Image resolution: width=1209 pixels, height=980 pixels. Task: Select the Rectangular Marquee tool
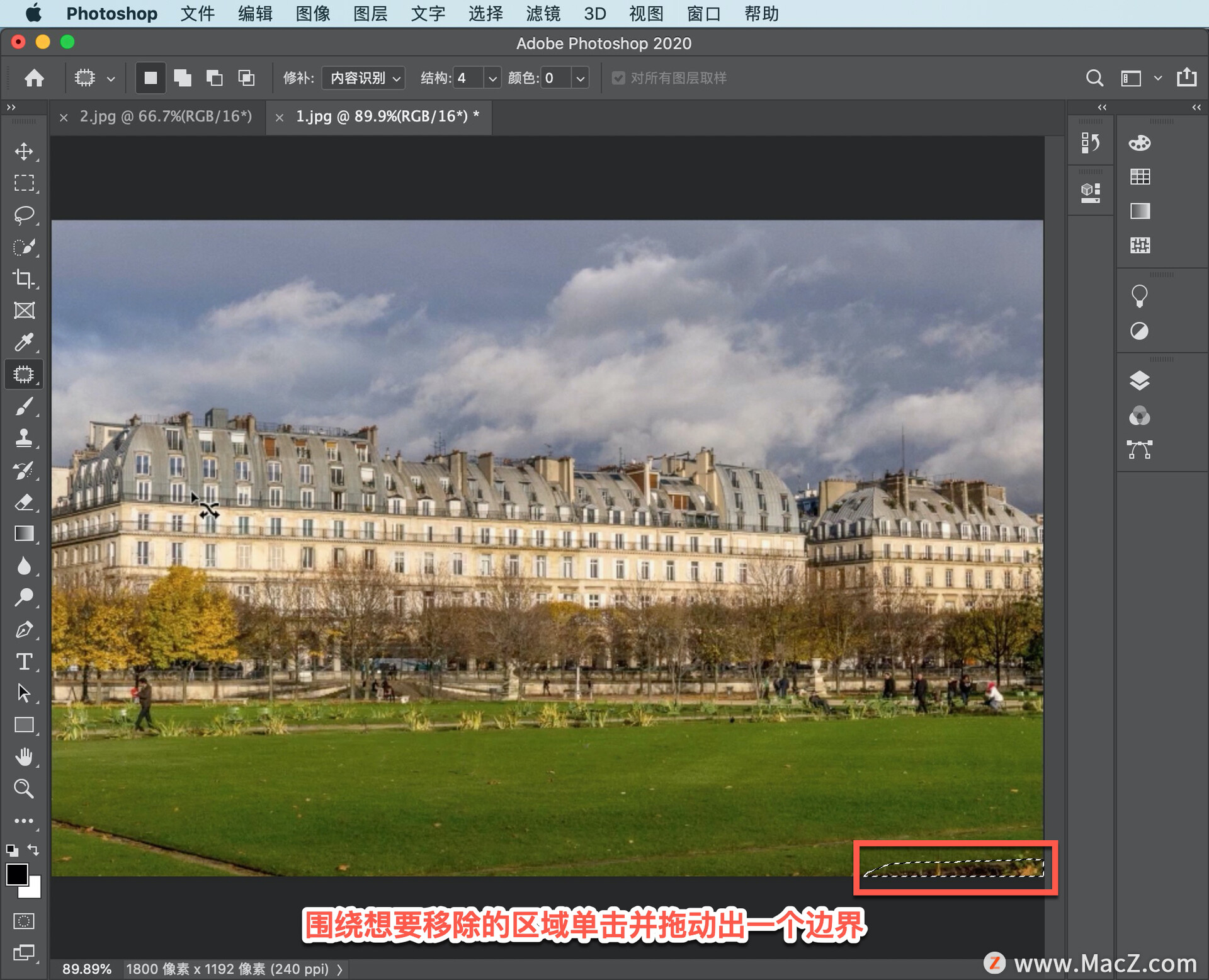coord(24,183)
